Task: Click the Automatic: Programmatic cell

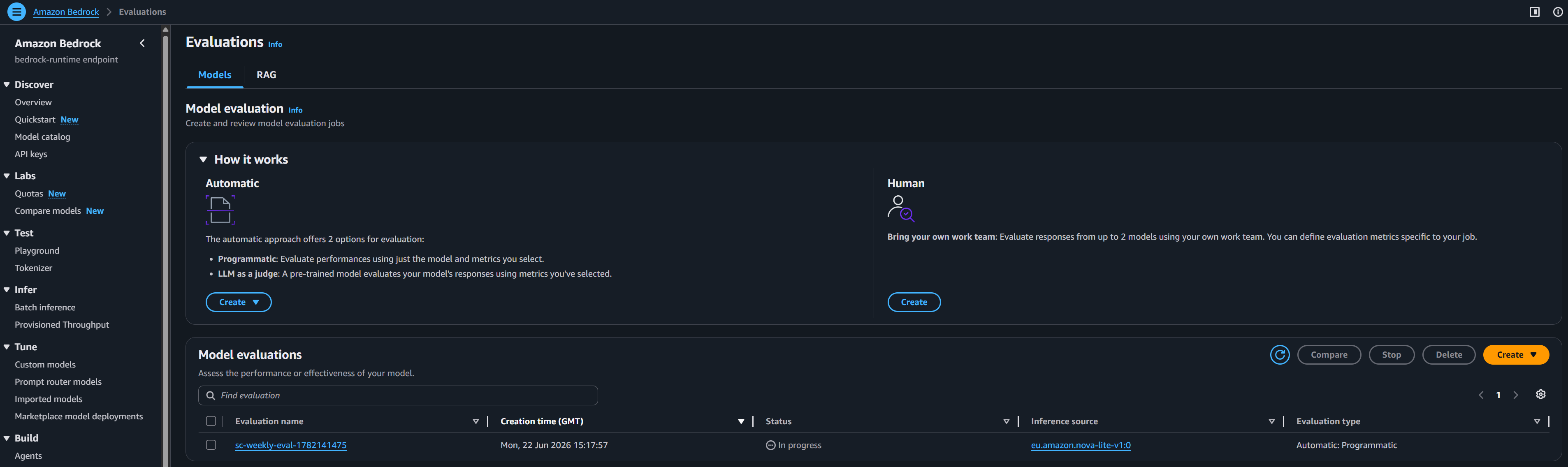Action: [x=1346, y=445]
